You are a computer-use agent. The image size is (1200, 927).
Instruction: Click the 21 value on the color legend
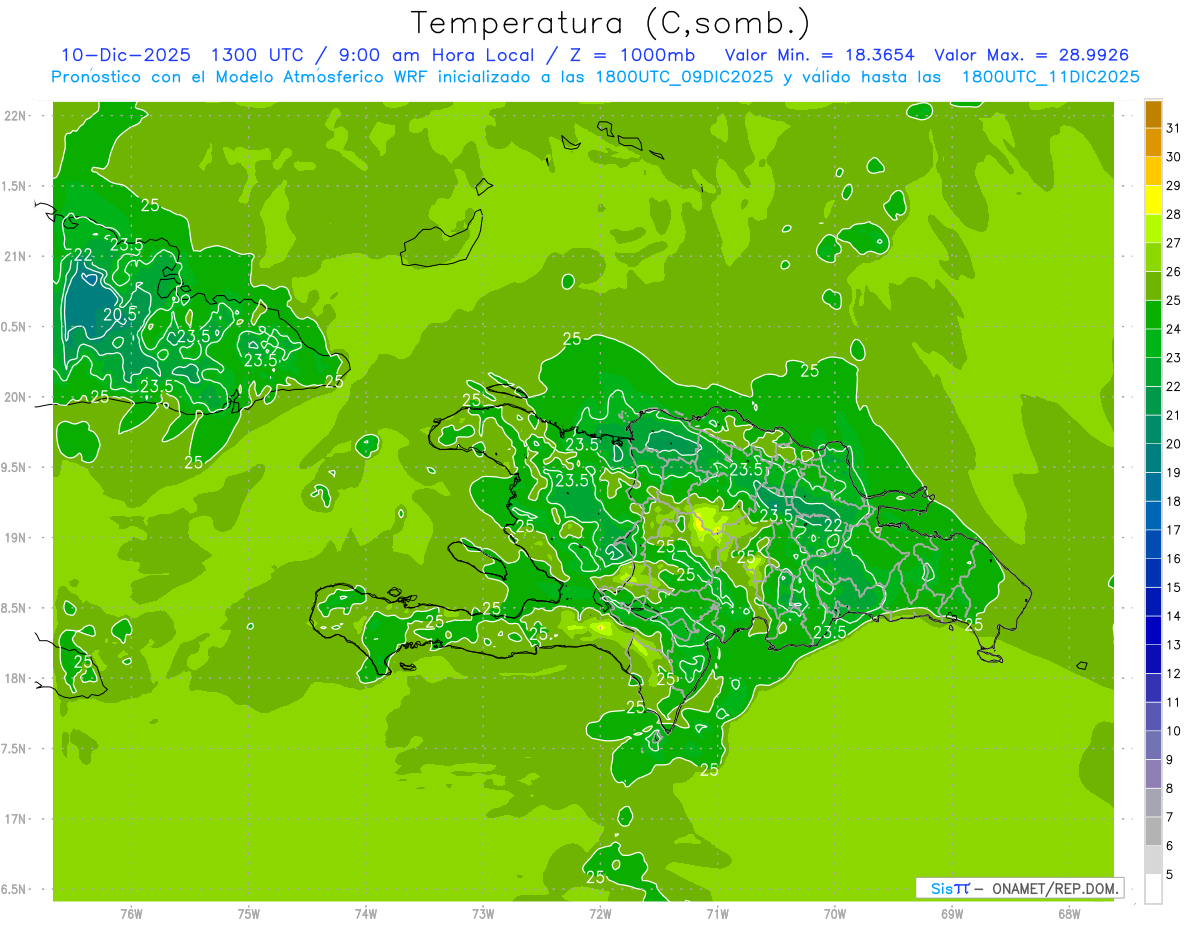[x=1174, y=415]
